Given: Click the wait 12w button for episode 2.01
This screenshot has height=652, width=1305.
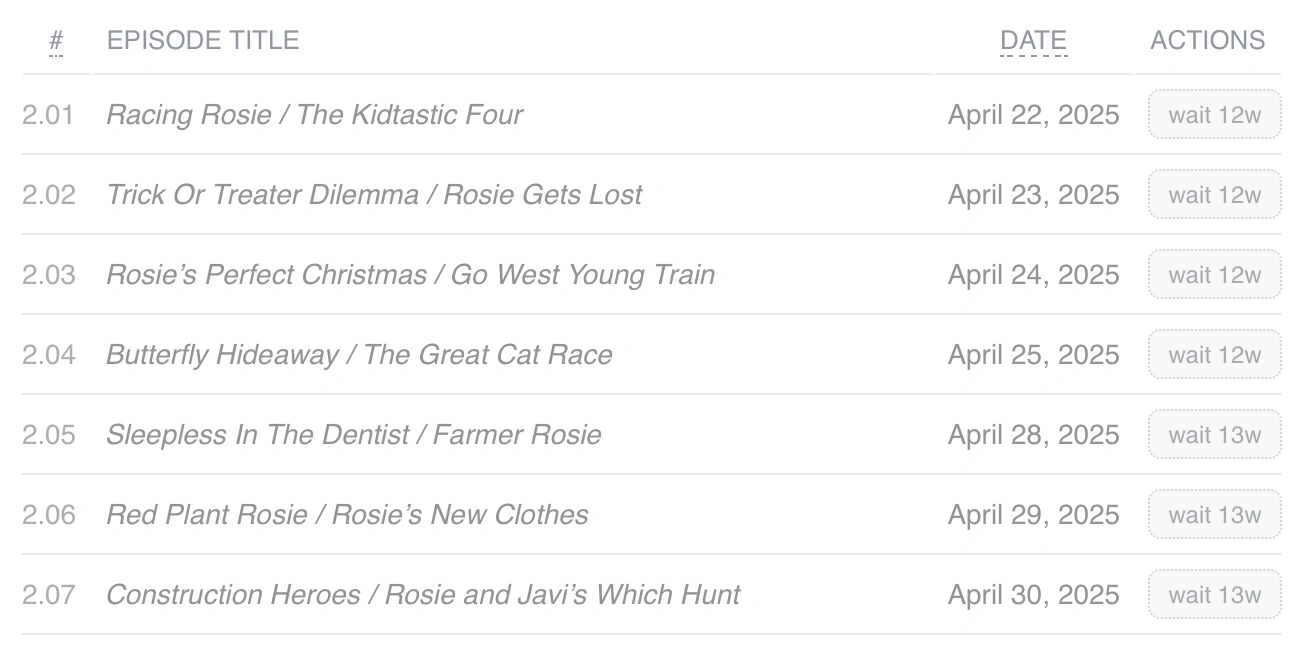Looking at the screenshot, I should tap(1214, 114).
